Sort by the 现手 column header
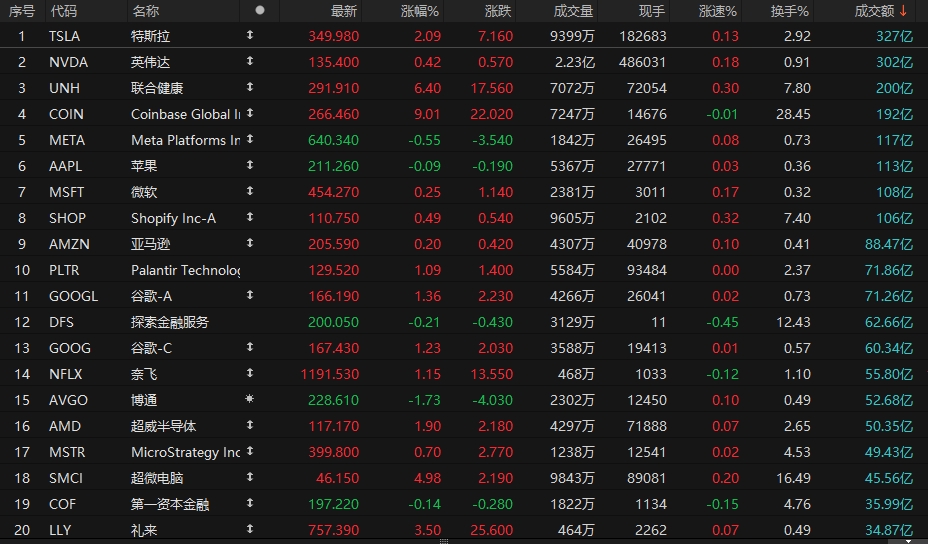 652,11
